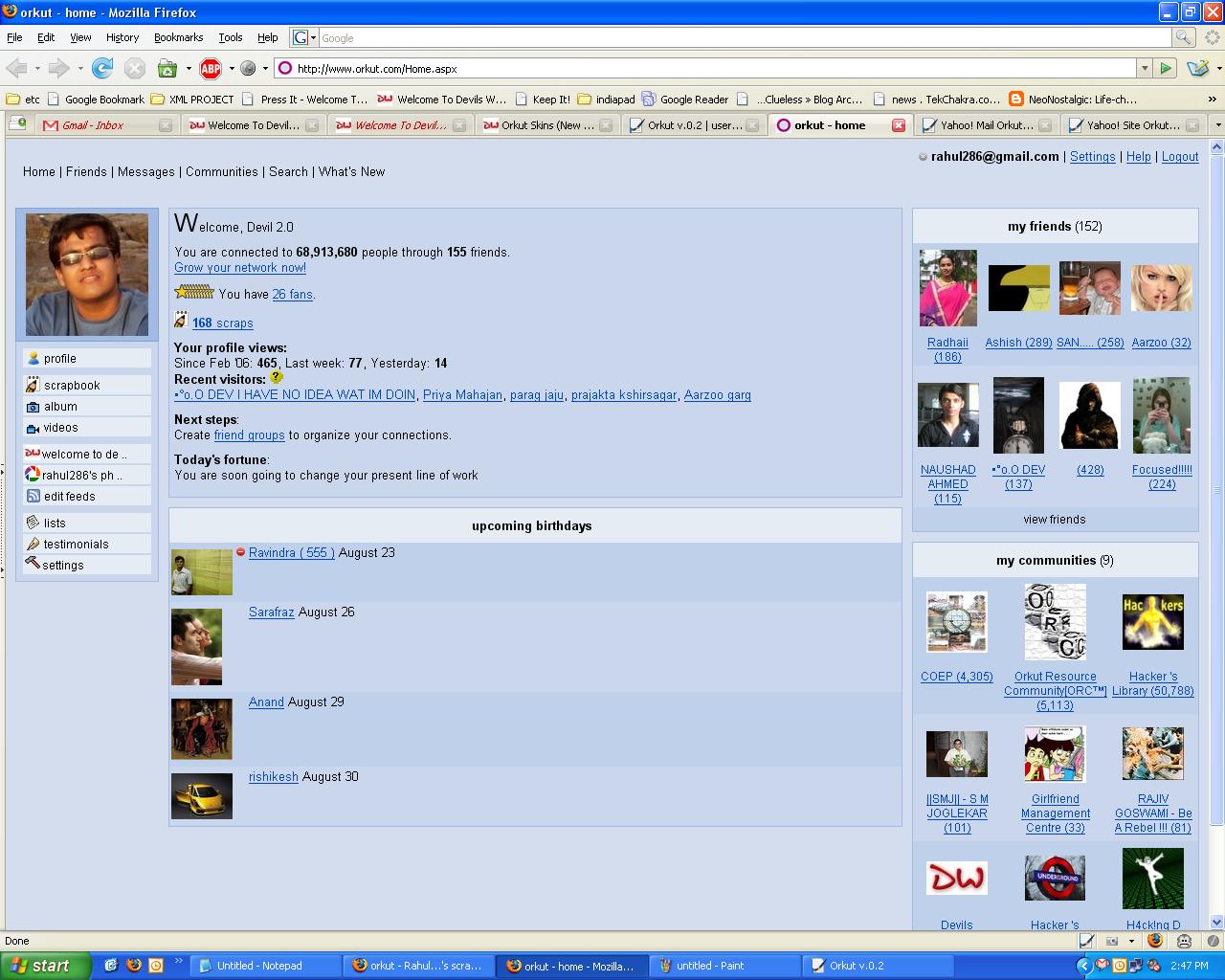1225x980 pixels.
Task: Click the monkey face status bar icon
Action: tap(1184, 941)
